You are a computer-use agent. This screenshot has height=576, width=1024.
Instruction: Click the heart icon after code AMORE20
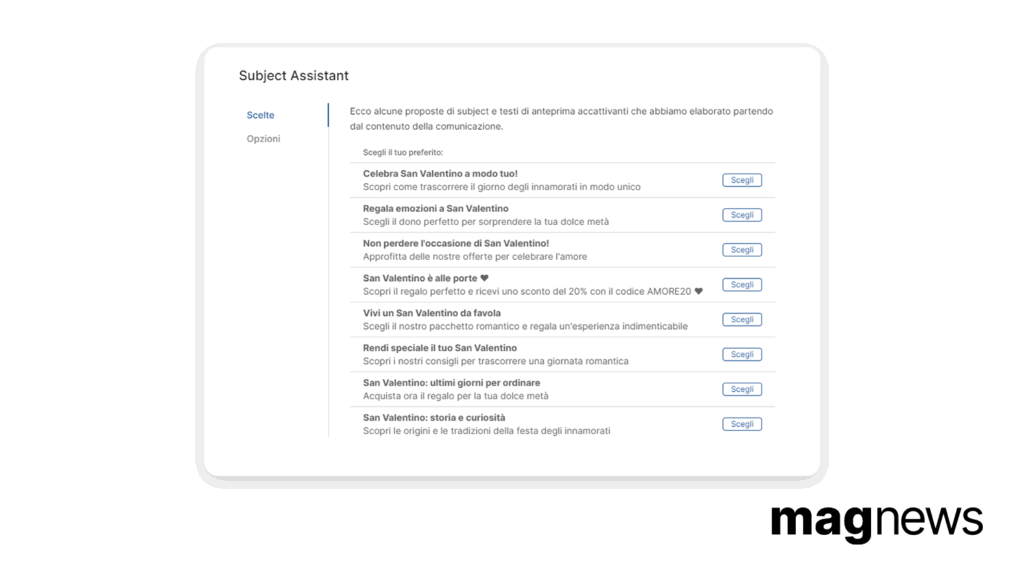(699, 291)
